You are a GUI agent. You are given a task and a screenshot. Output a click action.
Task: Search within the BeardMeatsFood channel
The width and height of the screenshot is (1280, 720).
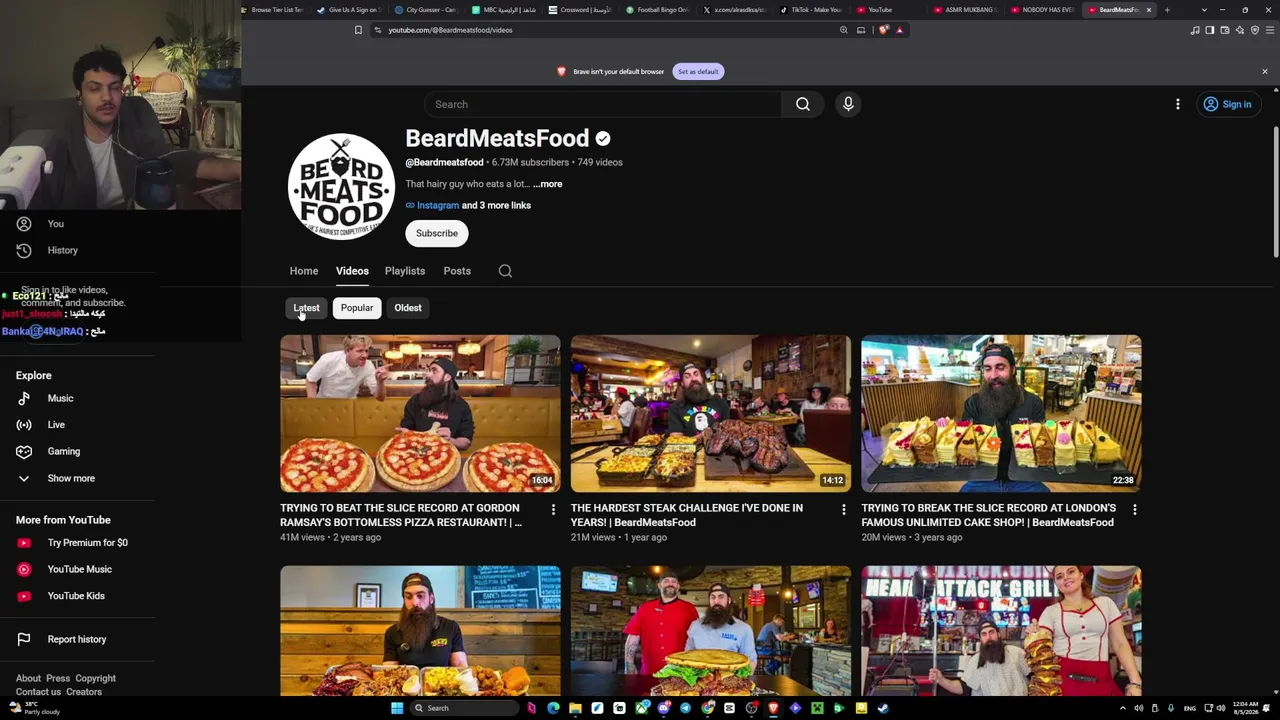505,271
